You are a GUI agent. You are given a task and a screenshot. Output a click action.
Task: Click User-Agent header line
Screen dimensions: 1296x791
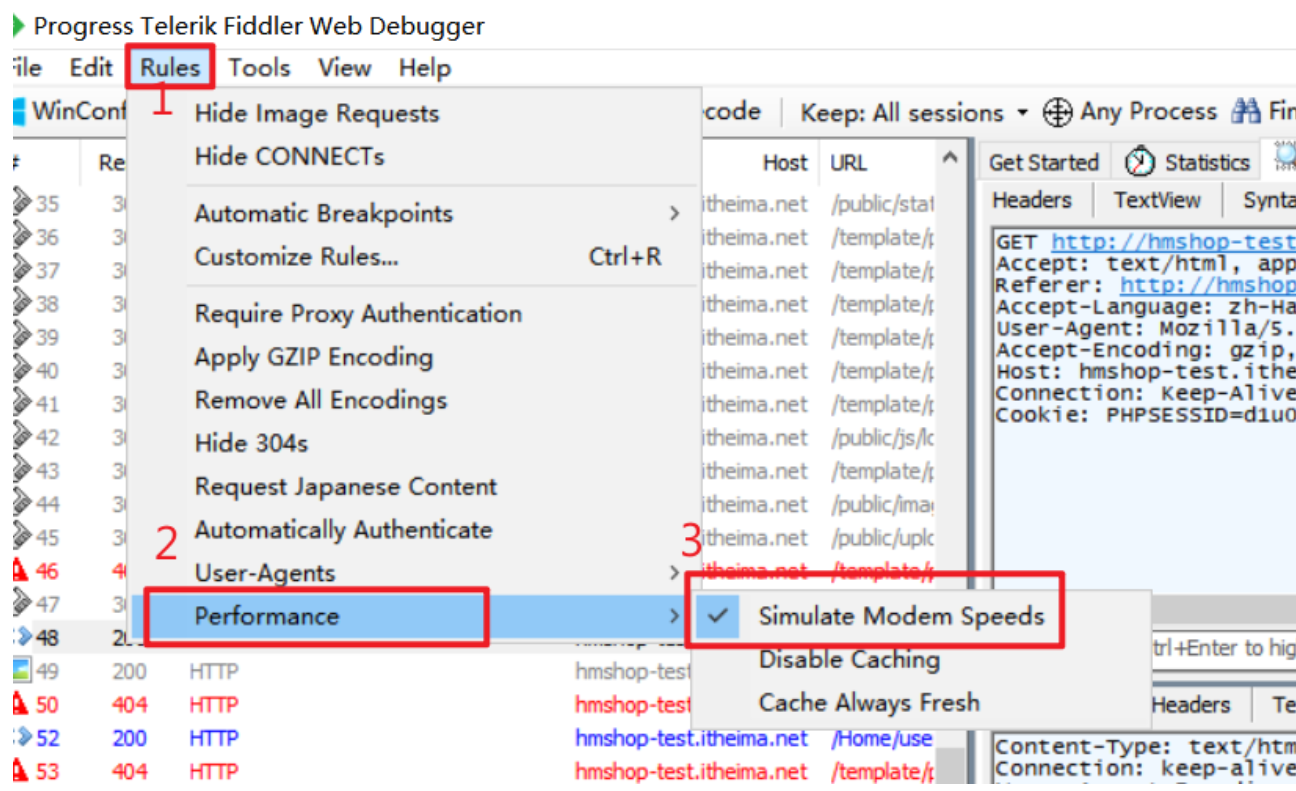(1146, 328)
